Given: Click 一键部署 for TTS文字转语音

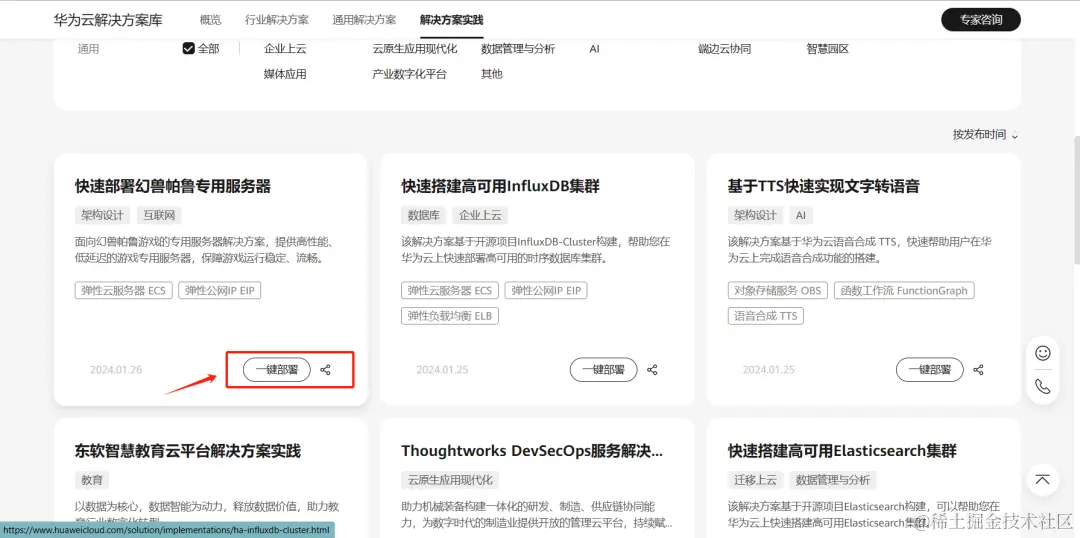Looking at the screenshot, I should coord(930,370).
